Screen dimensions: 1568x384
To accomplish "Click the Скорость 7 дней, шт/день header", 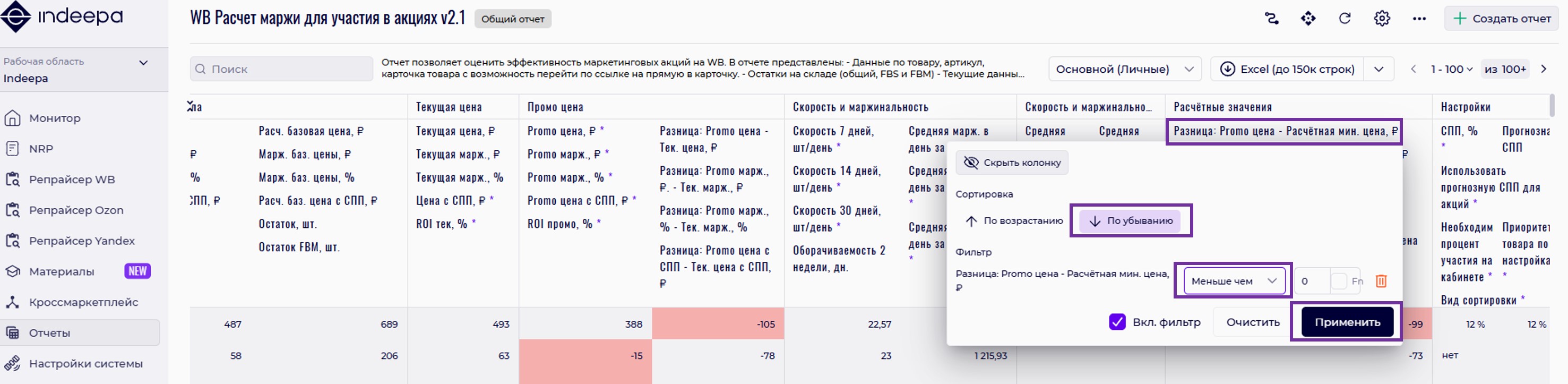I will coord(833,139).
